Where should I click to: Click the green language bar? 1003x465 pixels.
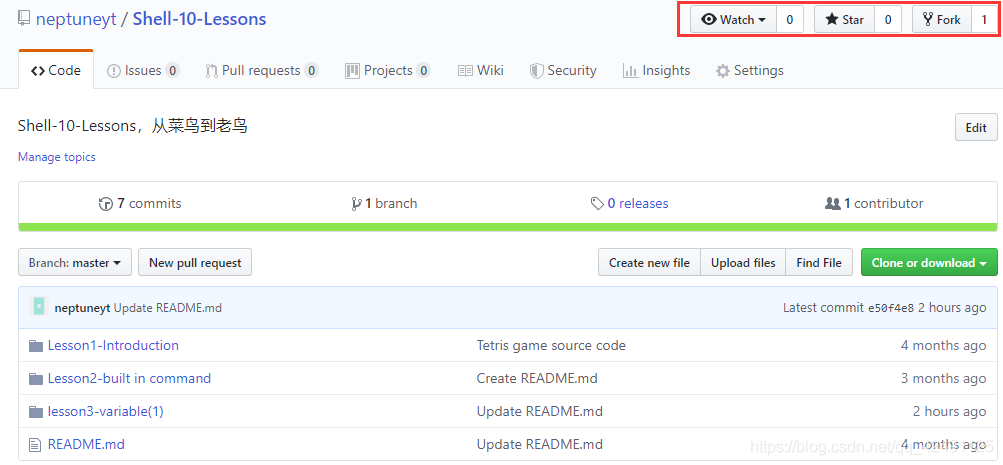pyautogui.click(x=508, y=227)
